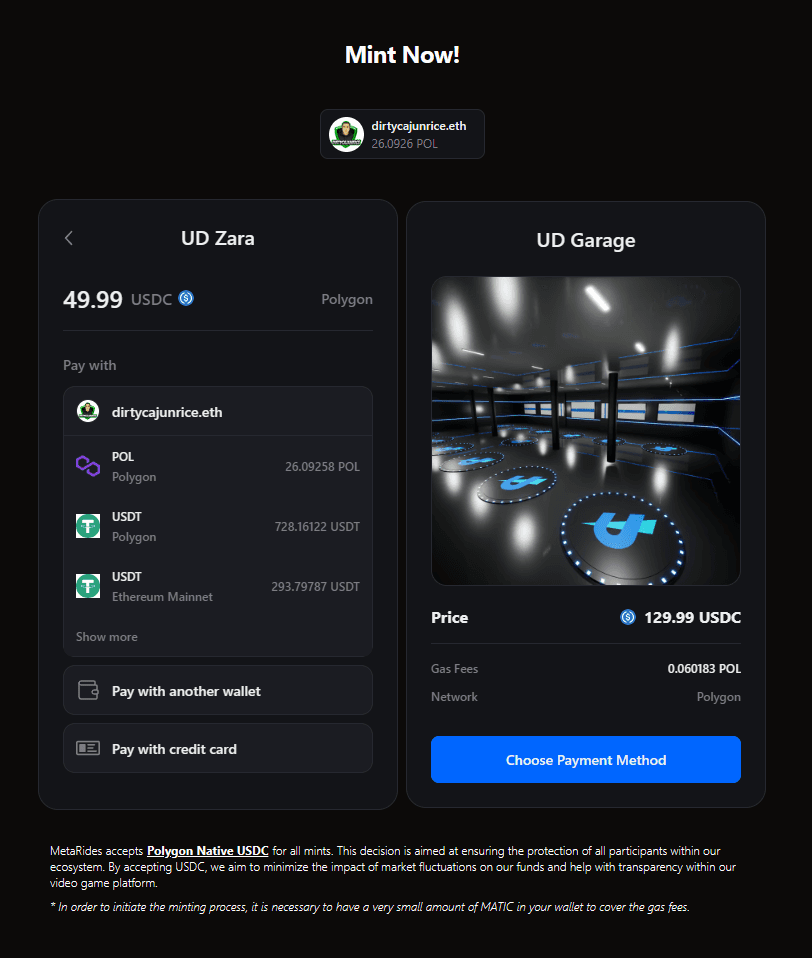Click the Choose Payment Method button

585,760
